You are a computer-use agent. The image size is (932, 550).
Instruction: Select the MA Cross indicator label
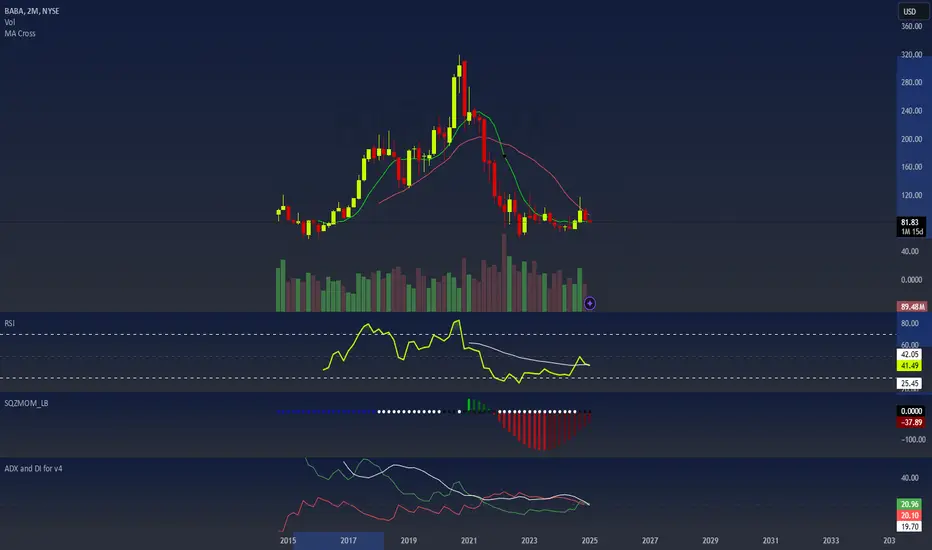(x=20, y=33)
